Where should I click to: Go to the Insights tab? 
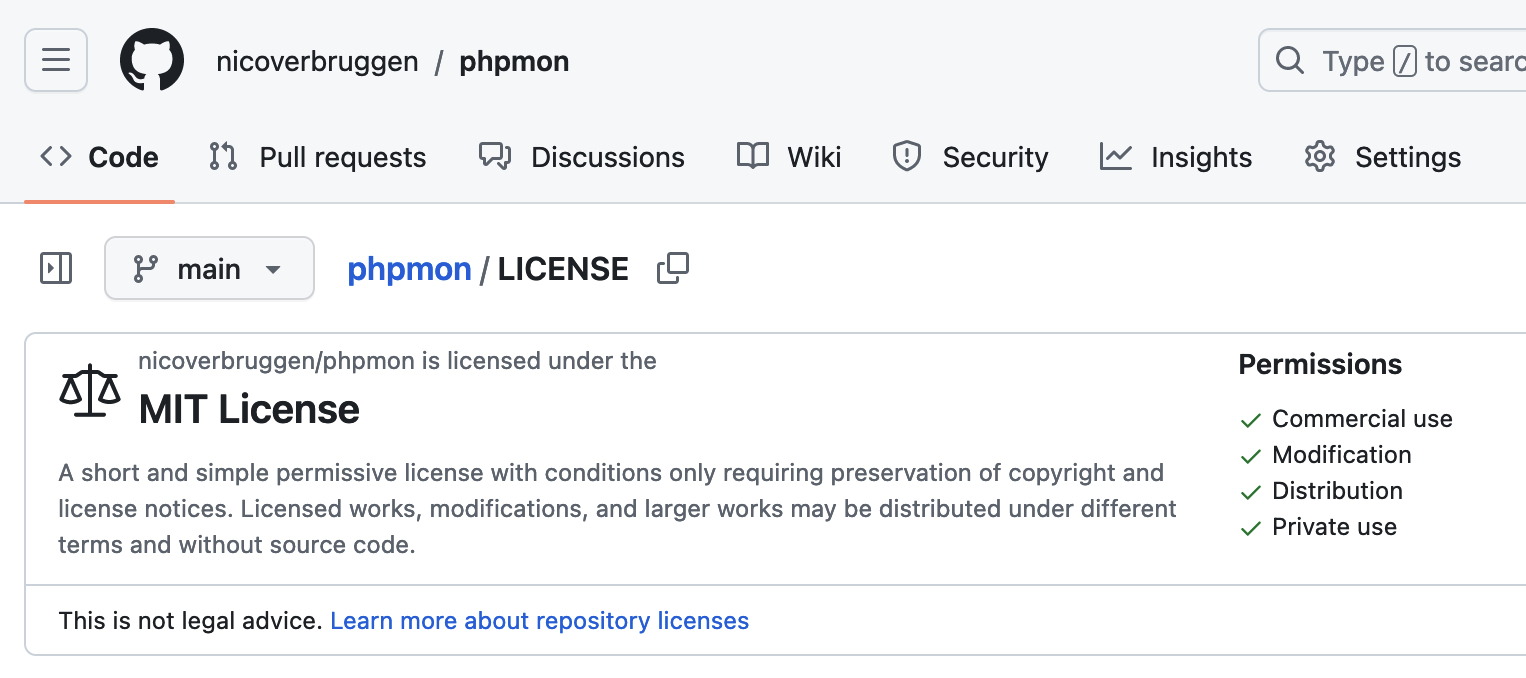(1176, 157)
